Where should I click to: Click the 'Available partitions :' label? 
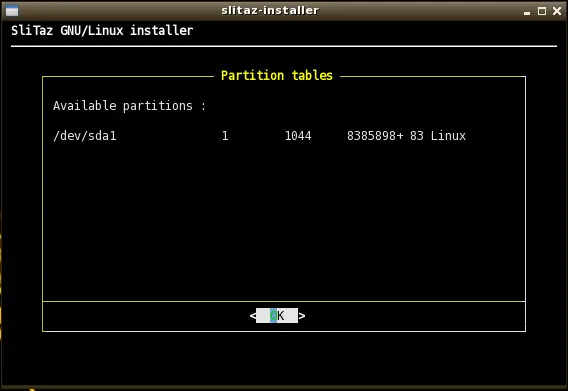[x=129, y=106]
